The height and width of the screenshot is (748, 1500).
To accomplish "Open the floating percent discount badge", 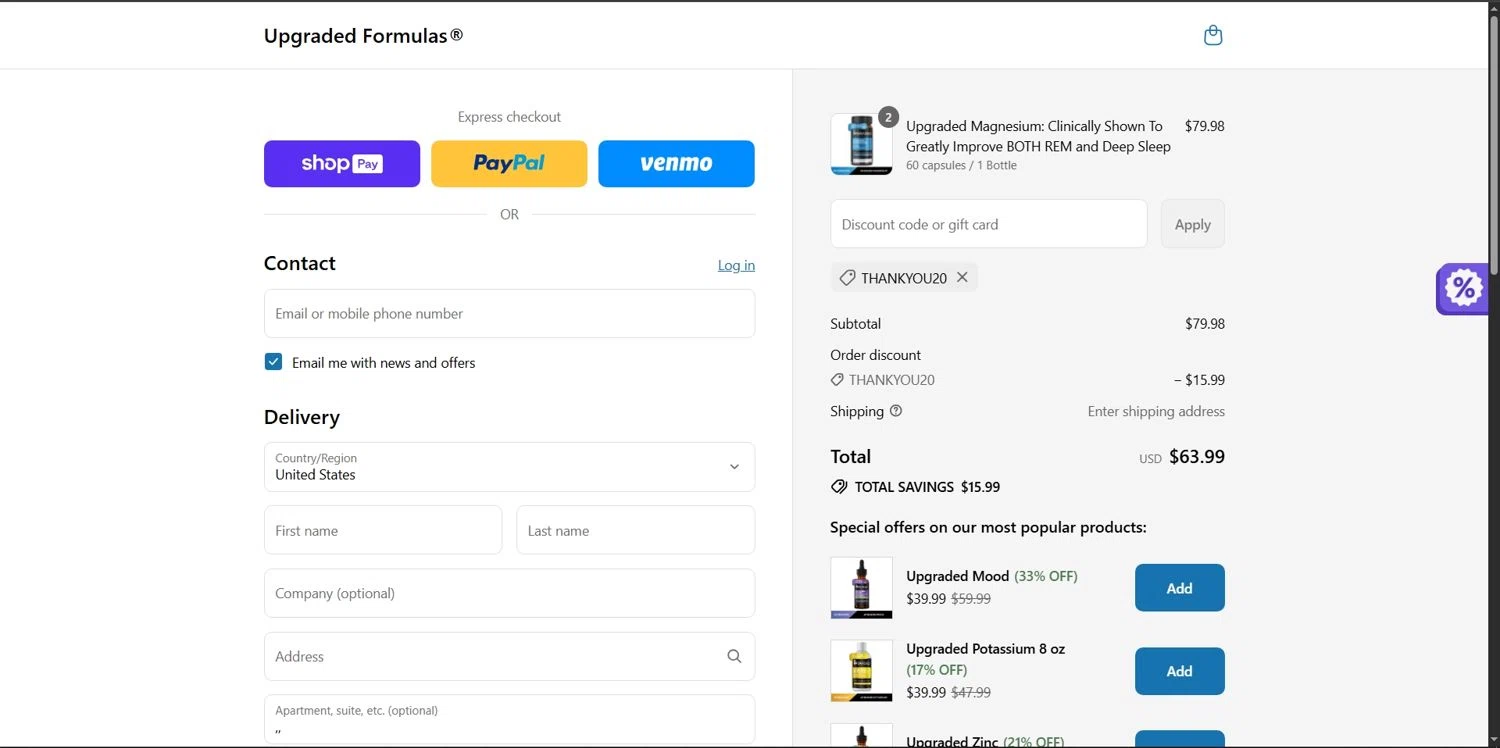I will (1463, 289).
